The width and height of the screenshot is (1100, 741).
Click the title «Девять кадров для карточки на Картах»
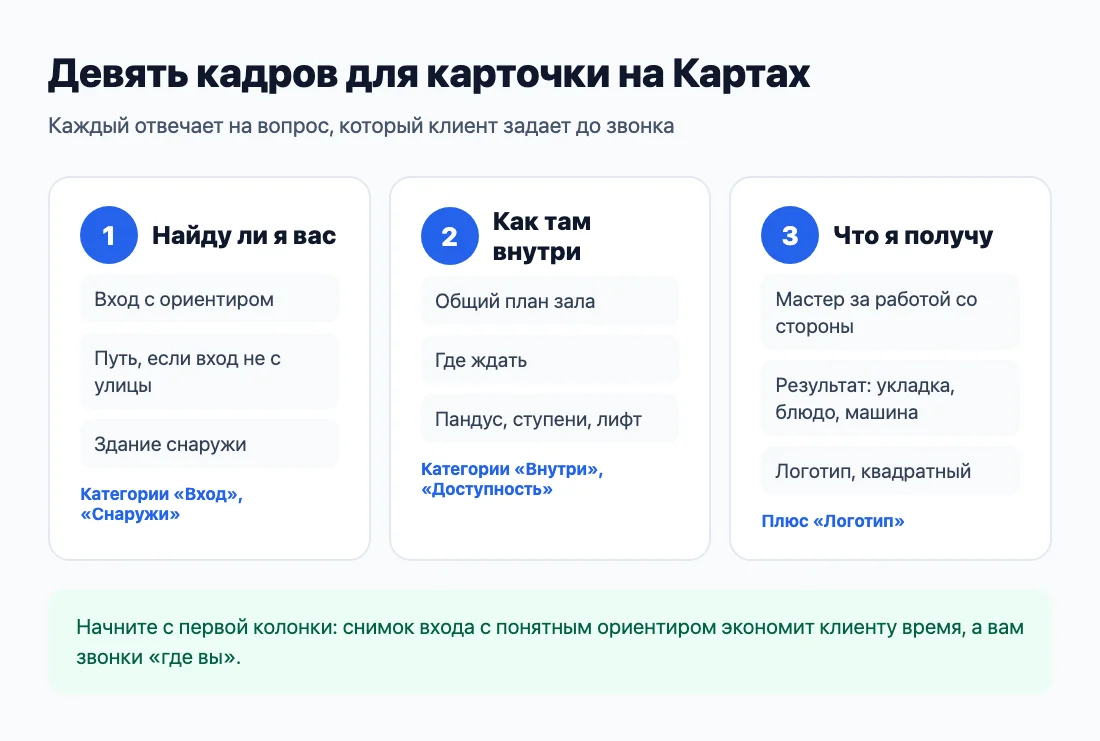(429, 74)
